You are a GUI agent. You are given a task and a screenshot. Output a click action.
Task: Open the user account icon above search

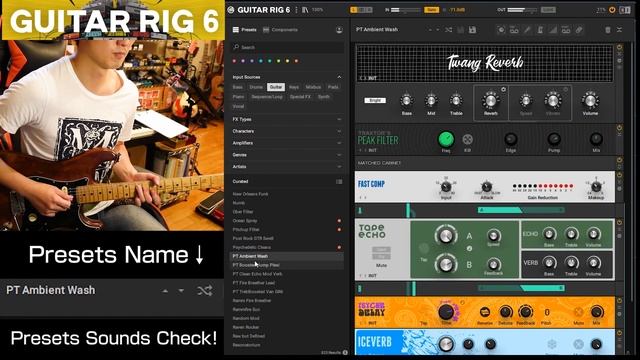tap(339, 30)
